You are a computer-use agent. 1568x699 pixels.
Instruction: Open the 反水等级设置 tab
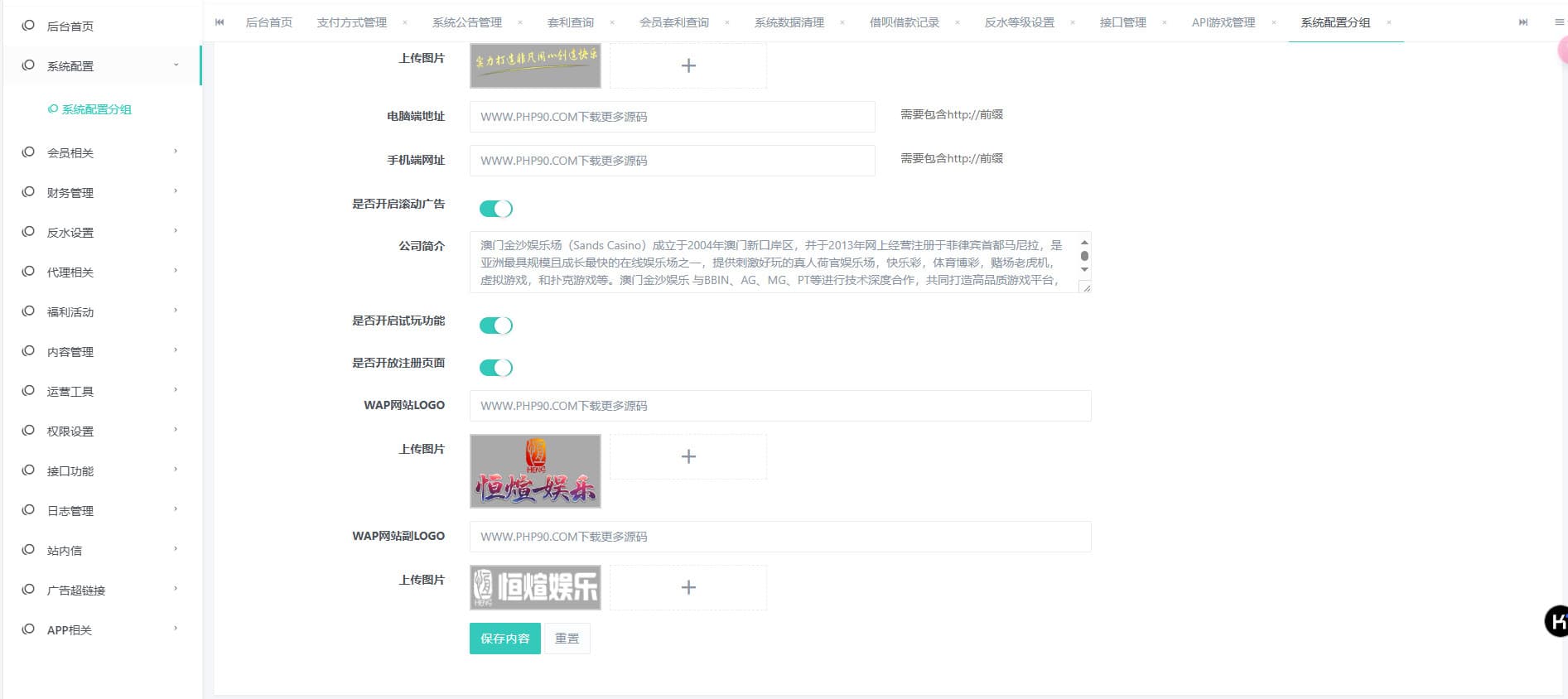coord(1019,22)
